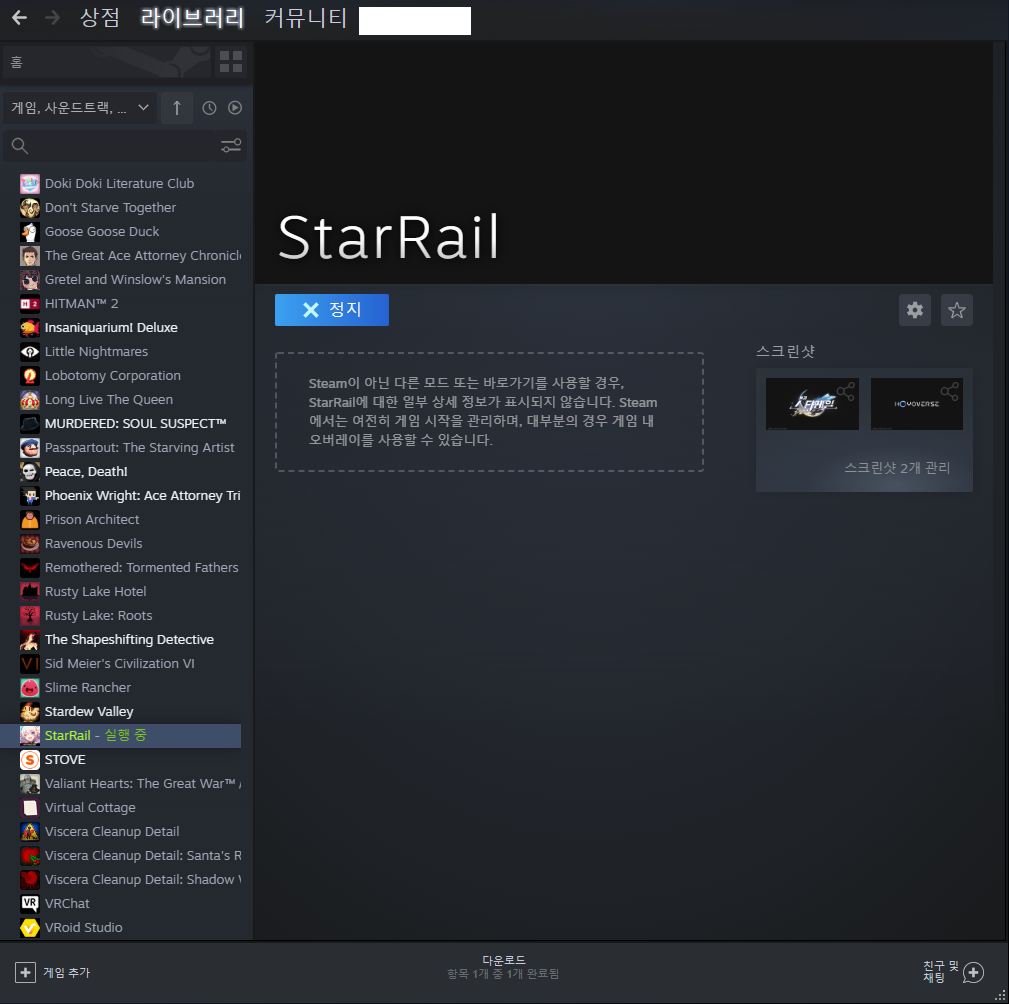Click the sort ascending arrow button
The height and width of the screenshot is (1004, 1009).
click(177, 108)
